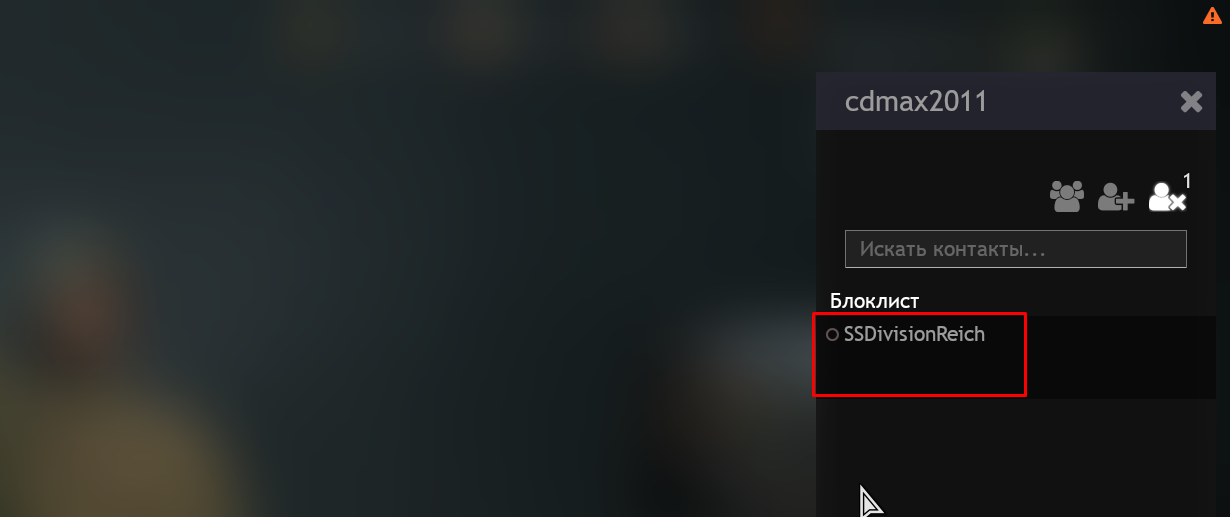Click the Блоклист section heading

(874, 300)
